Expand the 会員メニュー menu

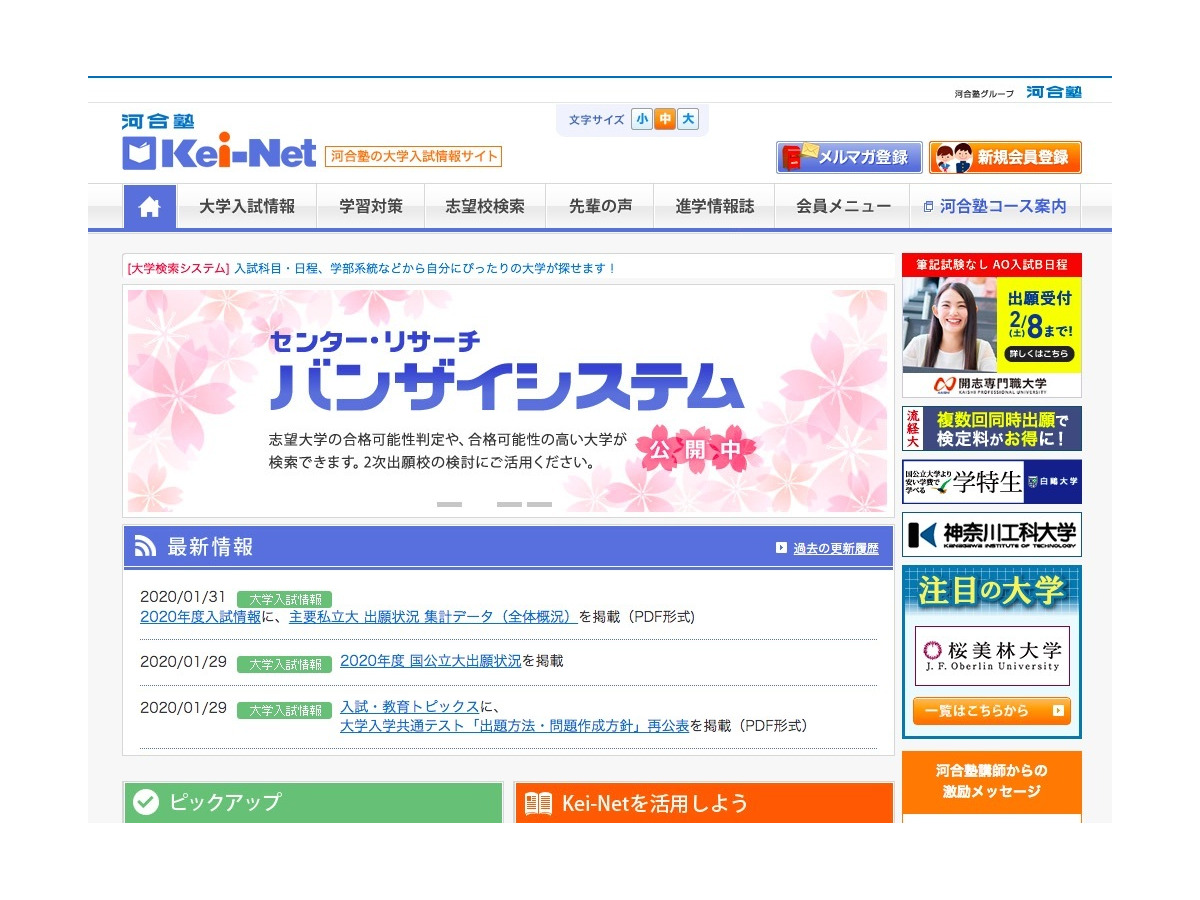point(843,207)
